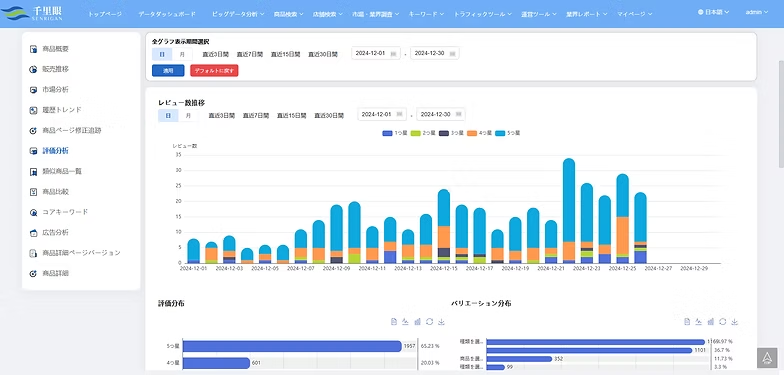Viewport: 784px width, 375px height.
Task: Expand the トラフィックツール menu
Action: click(x=482, y=14)
